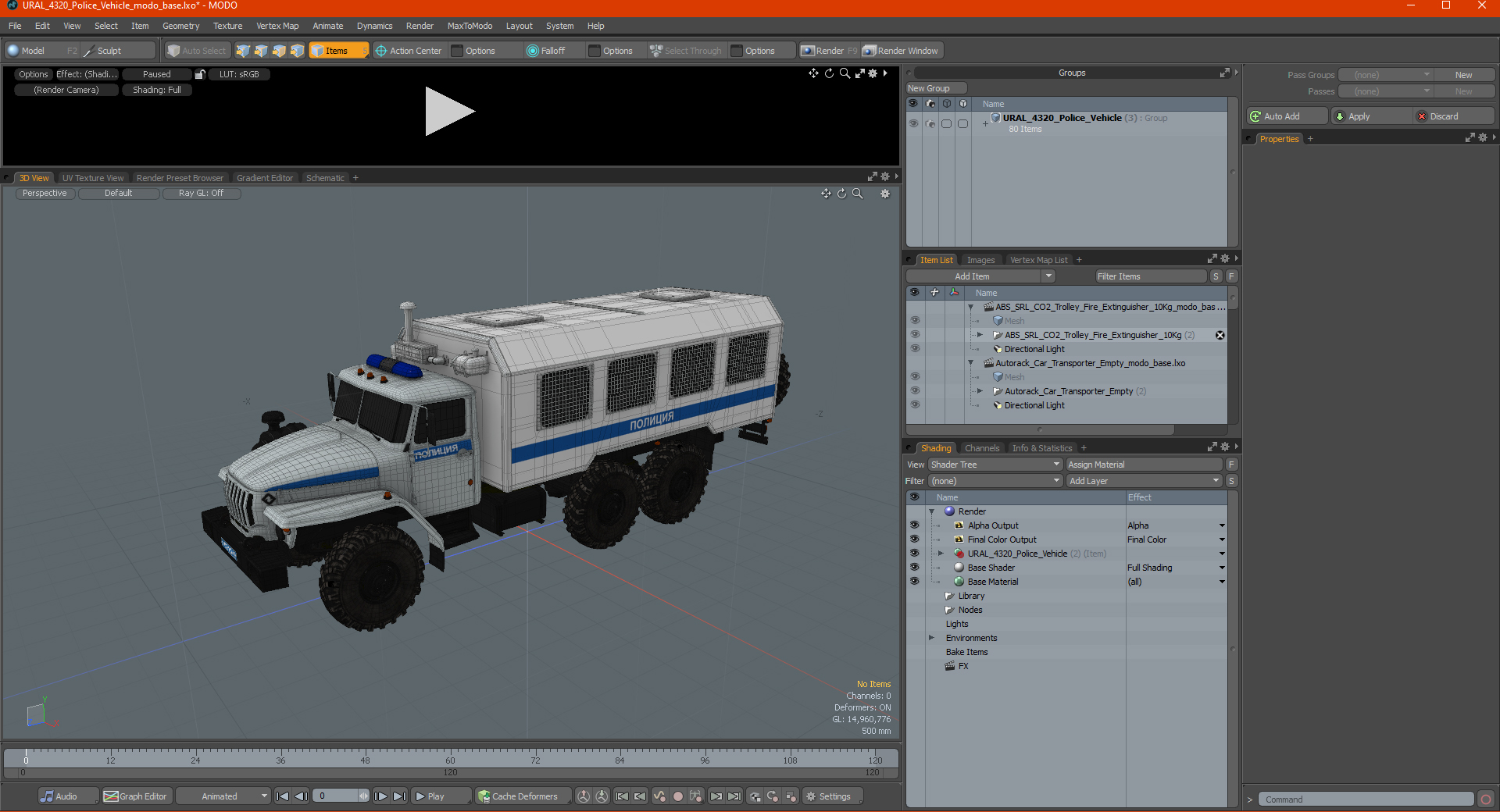Click Assign Material button
This screenshot has width=1500, height=812.
tap(1144, 465)
